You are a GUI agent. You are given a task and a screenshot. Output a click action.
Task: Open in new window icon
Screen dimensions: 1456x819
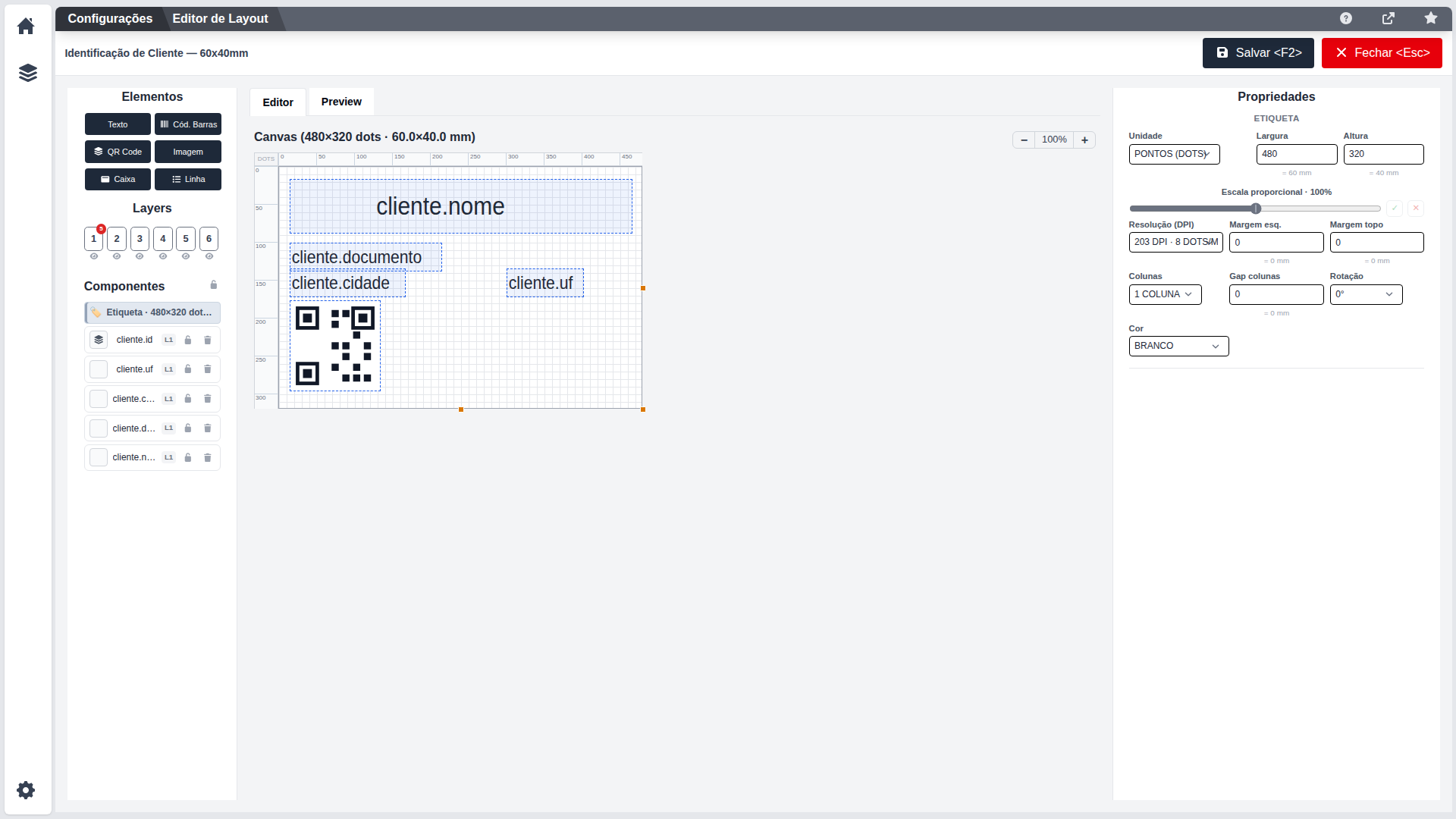[x=1389, y=18]
